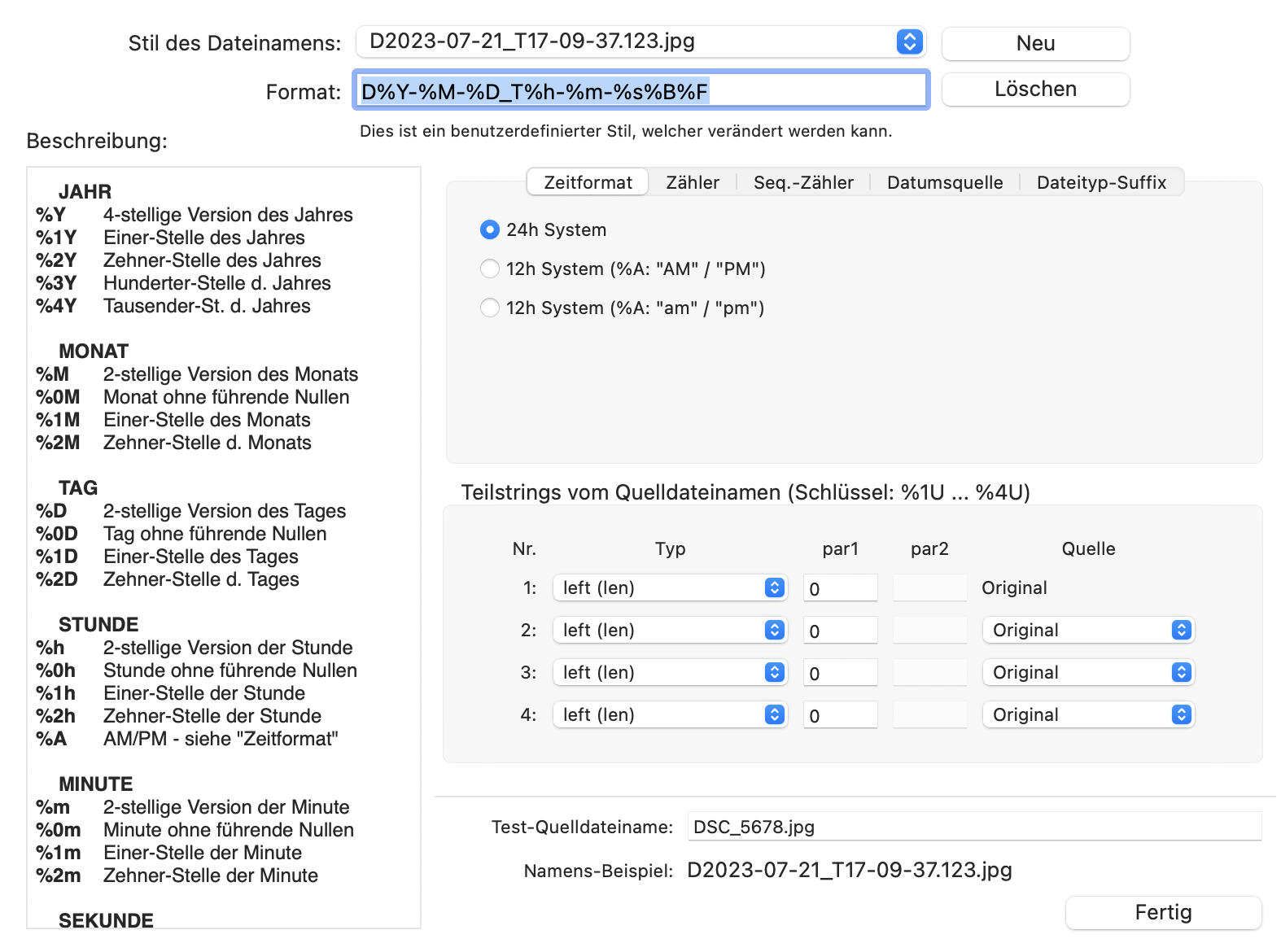The height and width of the screenshot is (952, 1281).
Task: Select the Datumsquelle tab
Action: [944, 182]
